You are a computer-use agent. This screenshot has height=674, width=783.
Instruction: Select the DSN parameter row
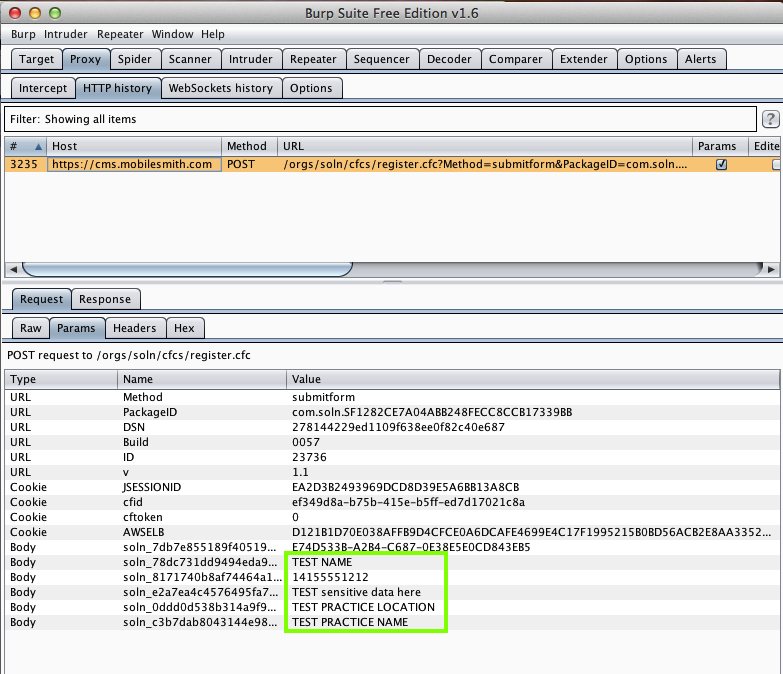(x=392, y=427)
